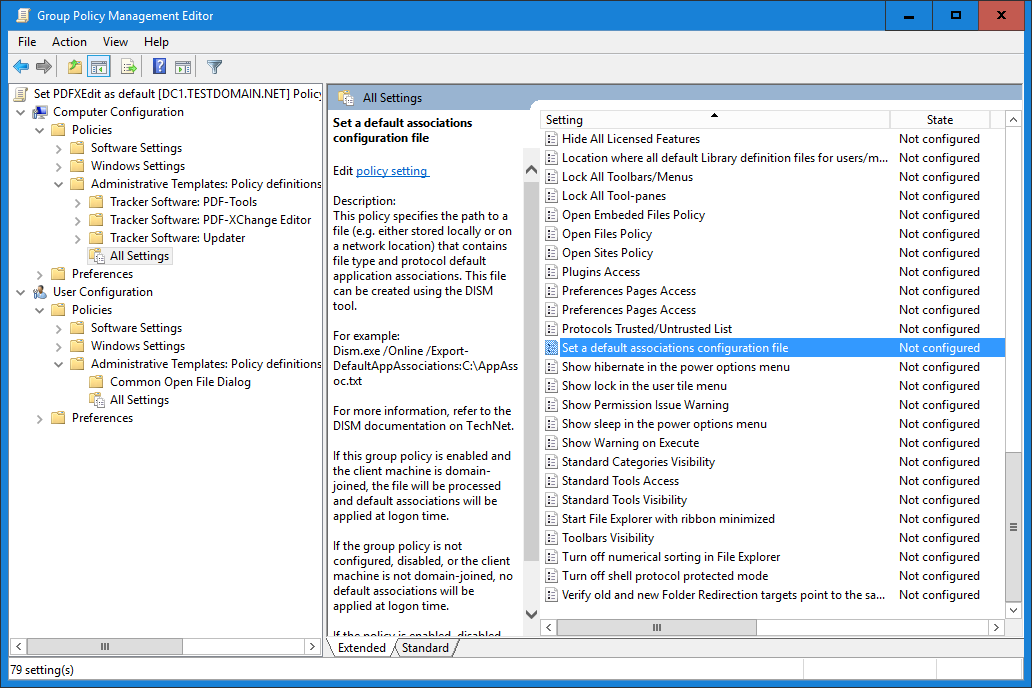Click the icon beside Show Warning on Execute

coord(552,443)
